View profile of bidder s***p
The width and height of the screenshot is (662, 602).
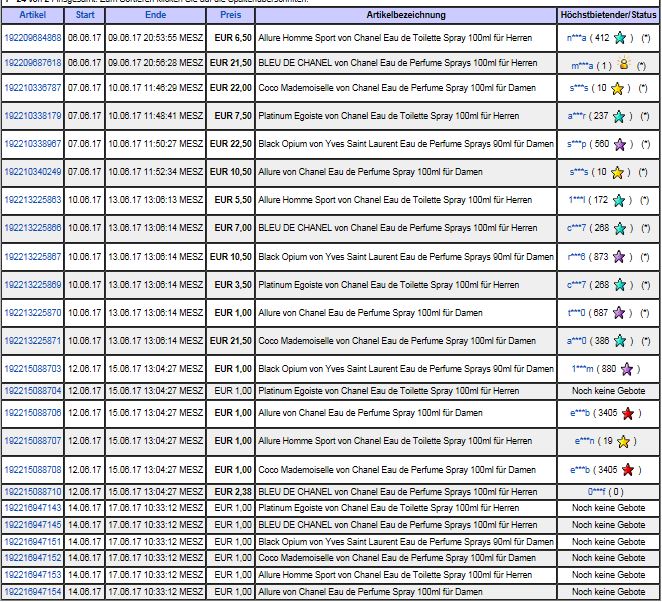pos(577,144)
